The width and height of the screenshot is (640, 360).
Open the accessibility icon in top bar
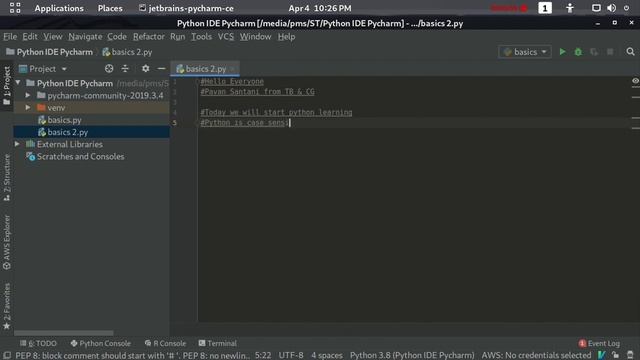coord(570,8)
